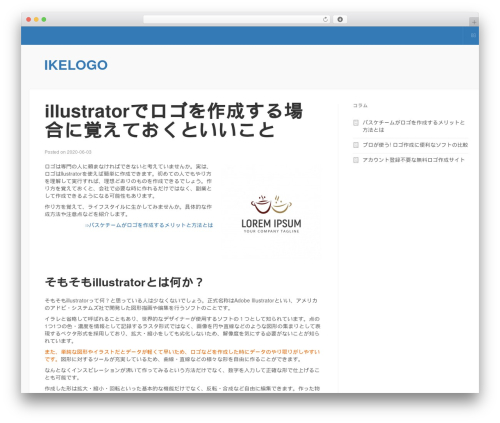Click the document icon beside プロが使う sidebar entry

[356, 145]
